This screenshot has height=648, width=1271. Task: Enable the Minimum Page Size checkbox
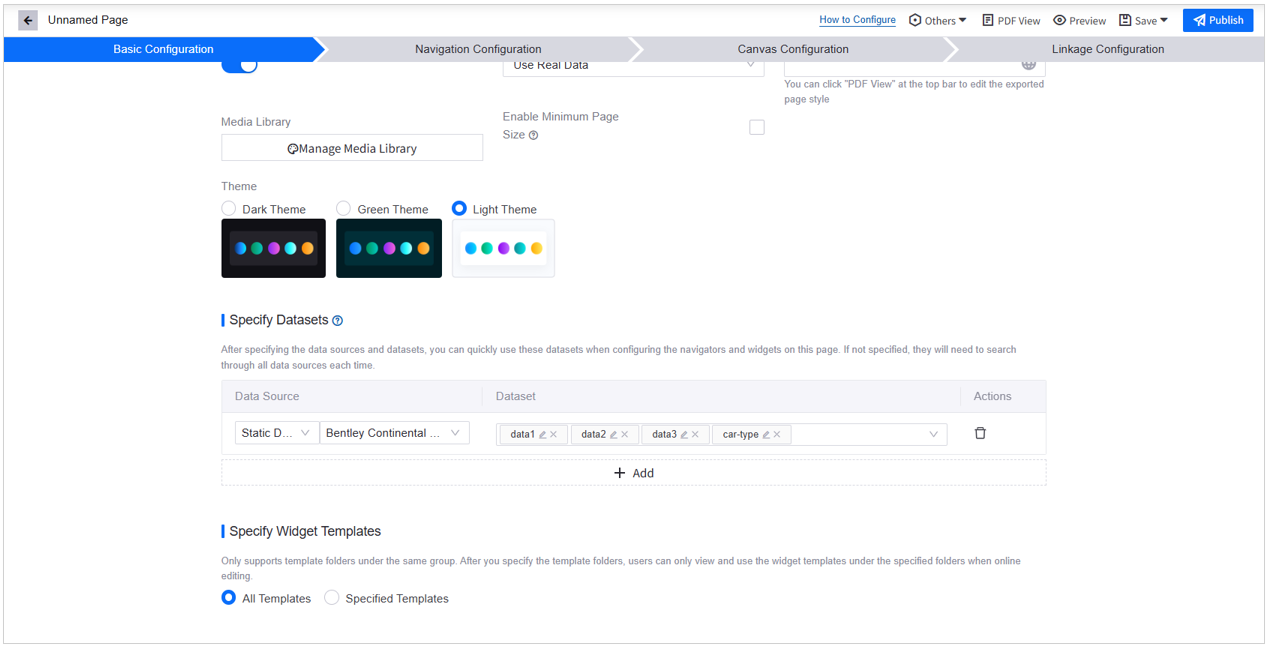pos(757,127)
